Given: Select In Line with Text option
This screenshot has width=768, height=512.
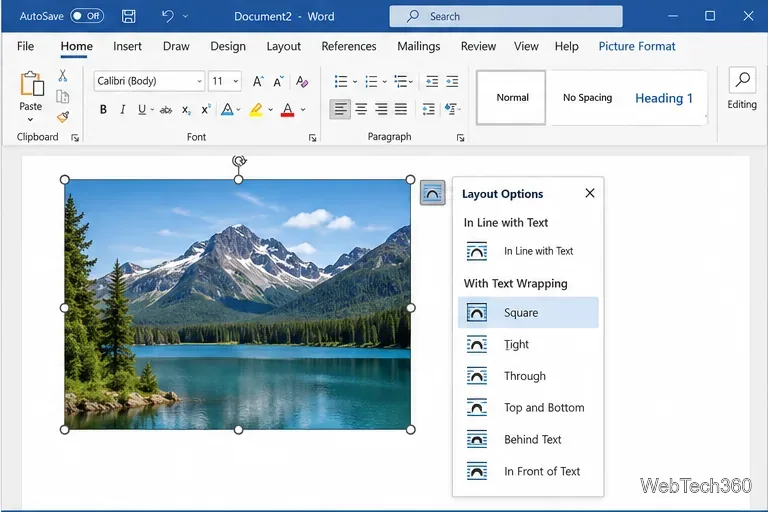Looking at the screenshot, I should point(528,251).
